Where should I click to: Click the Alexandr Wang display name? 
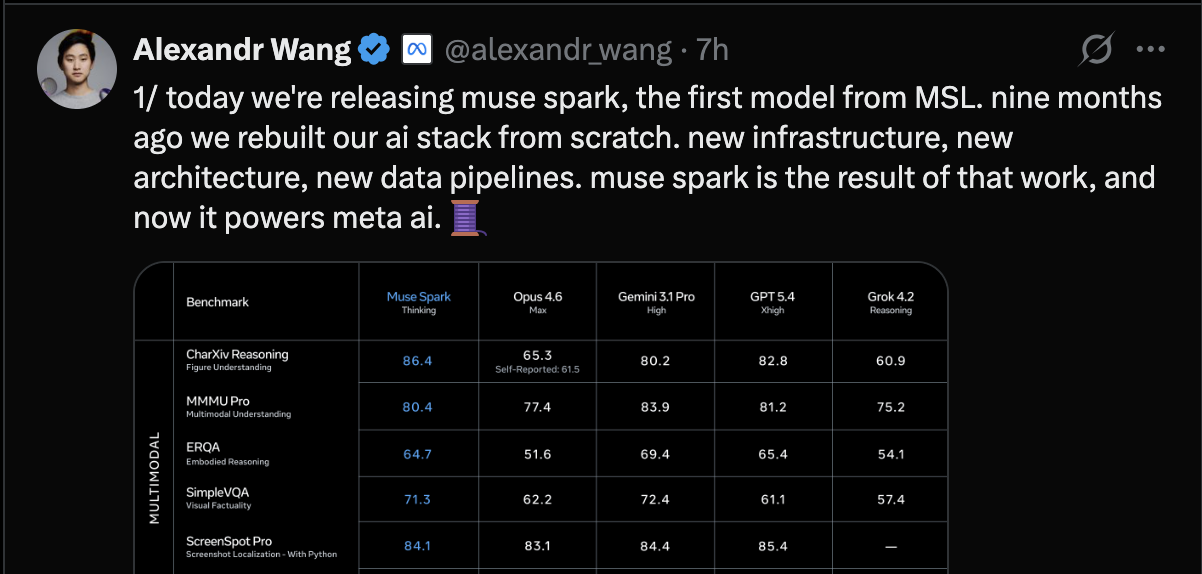[x=242, y=49]
